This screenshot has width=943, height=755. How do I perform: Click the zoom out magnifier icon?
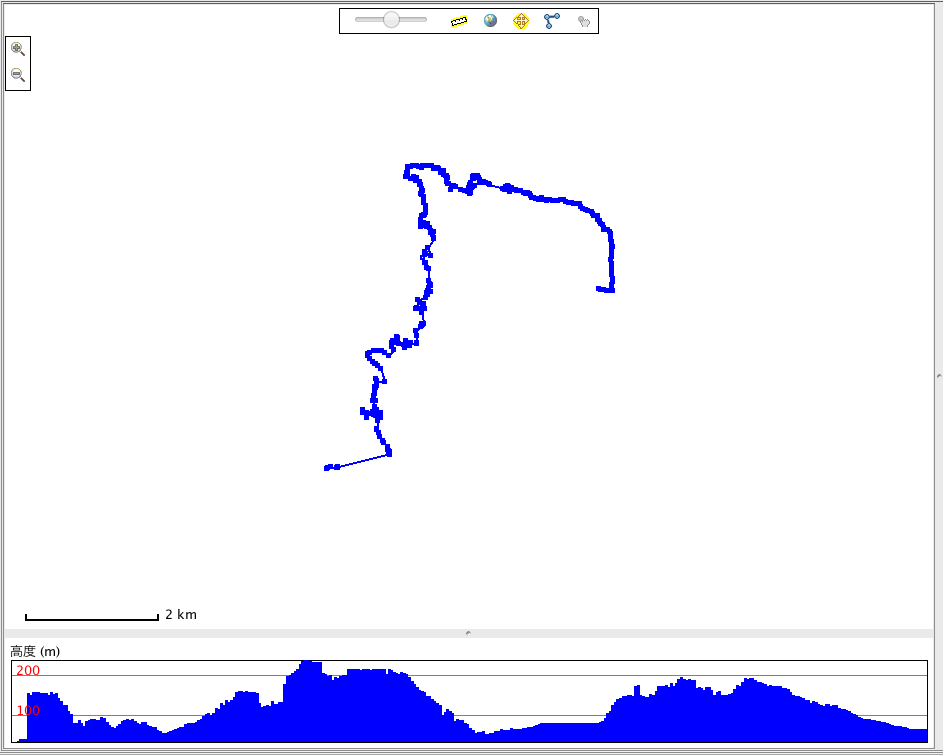tap(18, 75)
